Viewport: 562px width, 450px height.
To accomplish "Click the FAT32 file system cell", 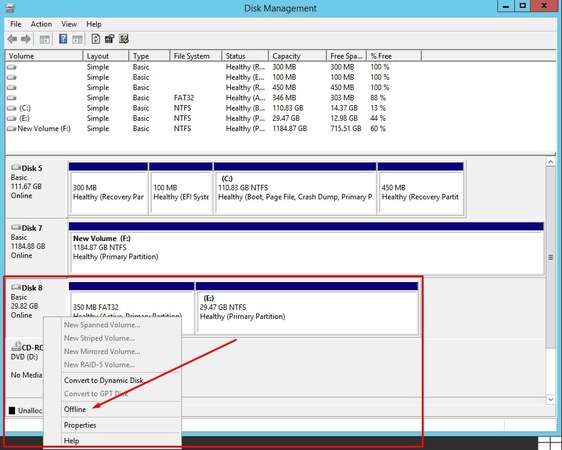I will pos(184,98).
